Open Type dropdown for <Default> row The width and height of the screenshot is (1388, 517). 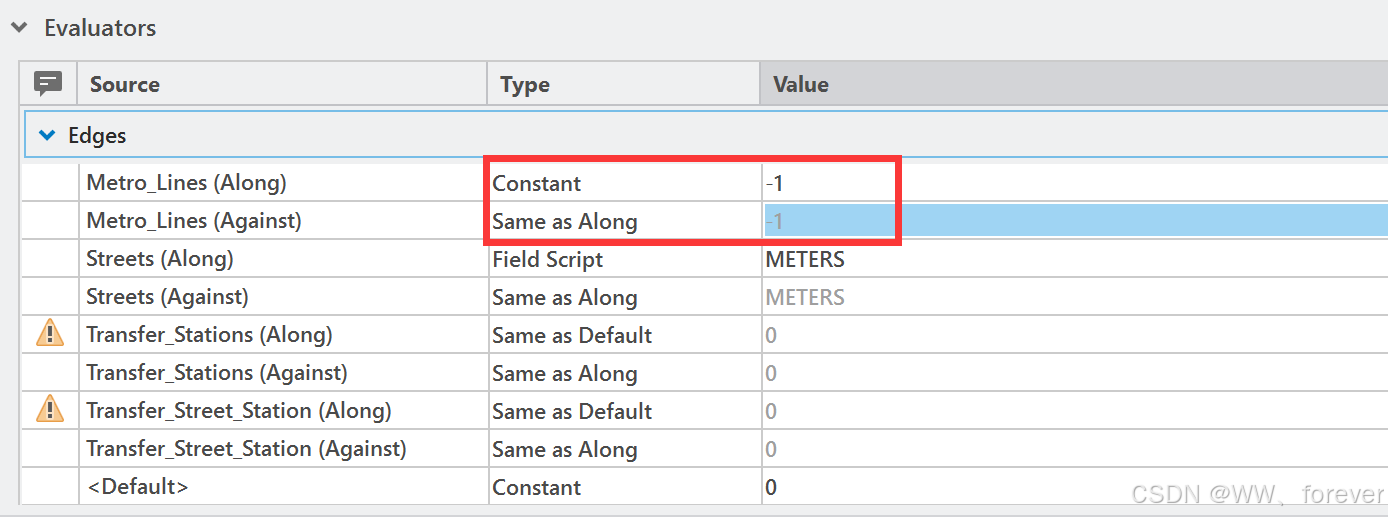pos(624,487)
